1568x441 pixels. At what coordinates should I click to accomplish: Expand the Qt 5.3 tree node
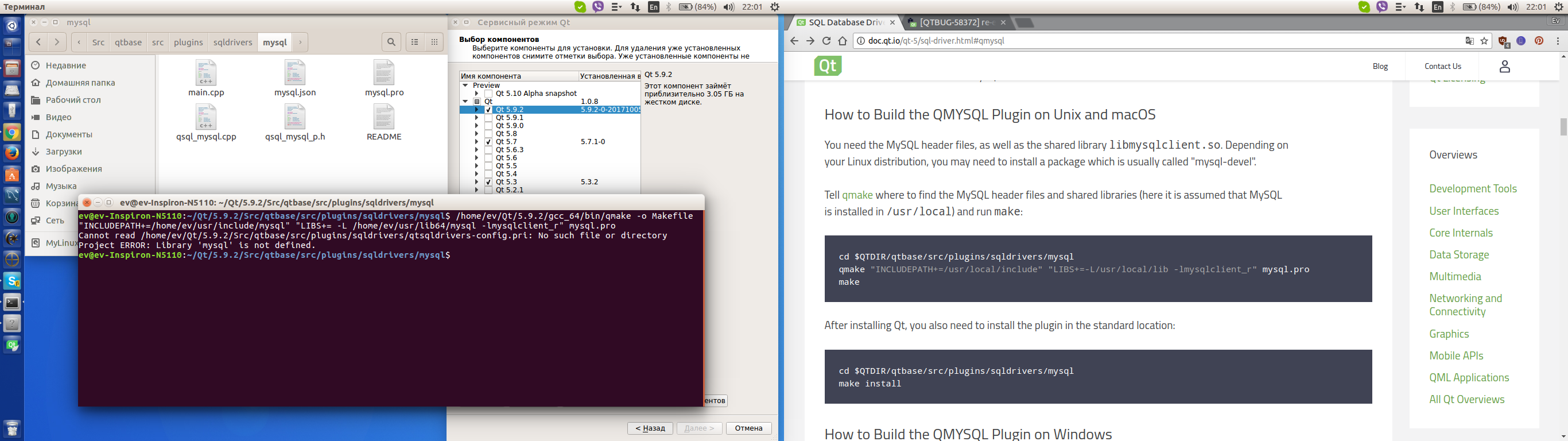click(x=476, y=181)
